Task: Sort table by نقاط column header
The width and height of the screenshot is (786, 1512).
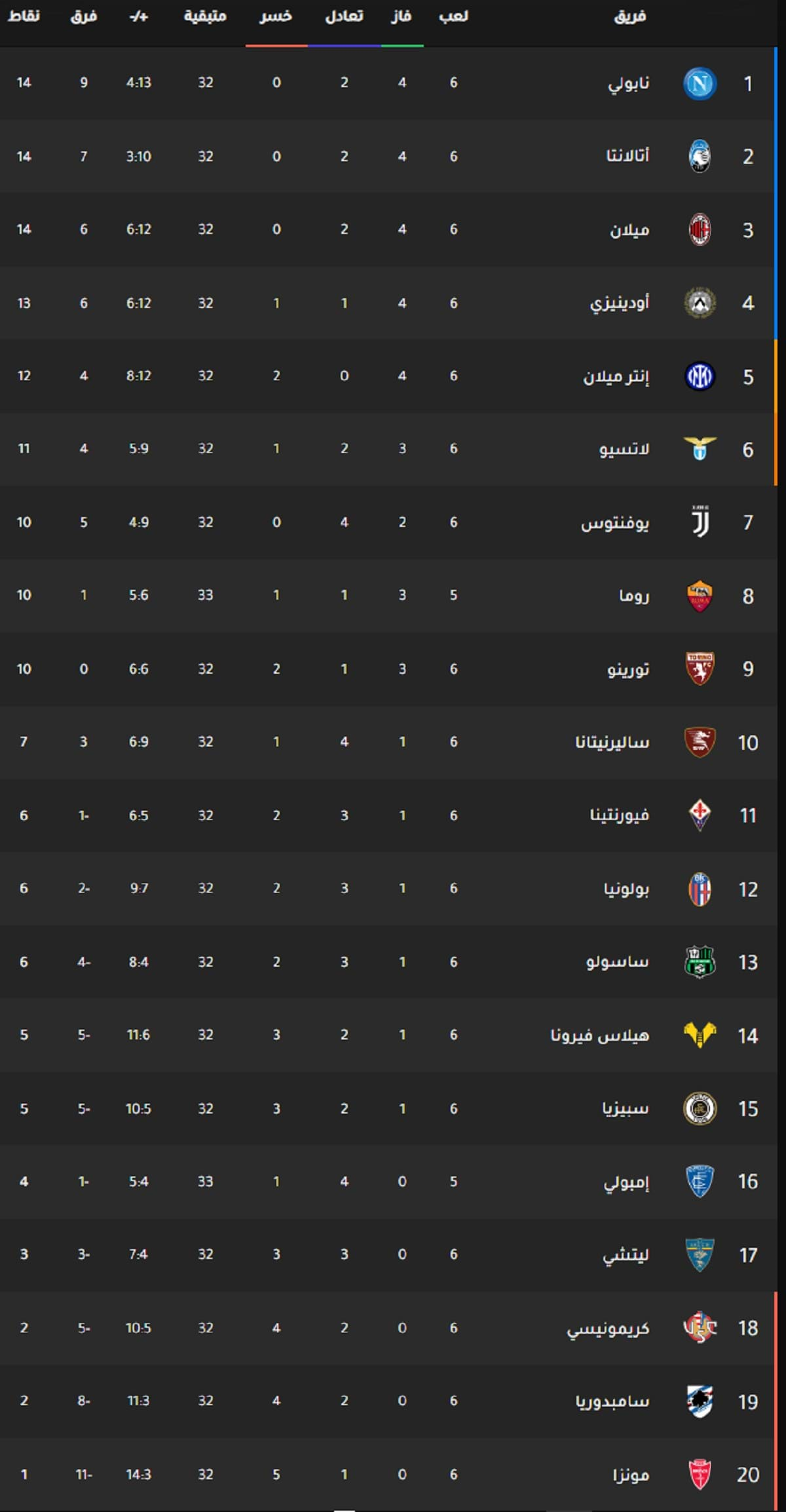Action: click(x=24, y=16)
